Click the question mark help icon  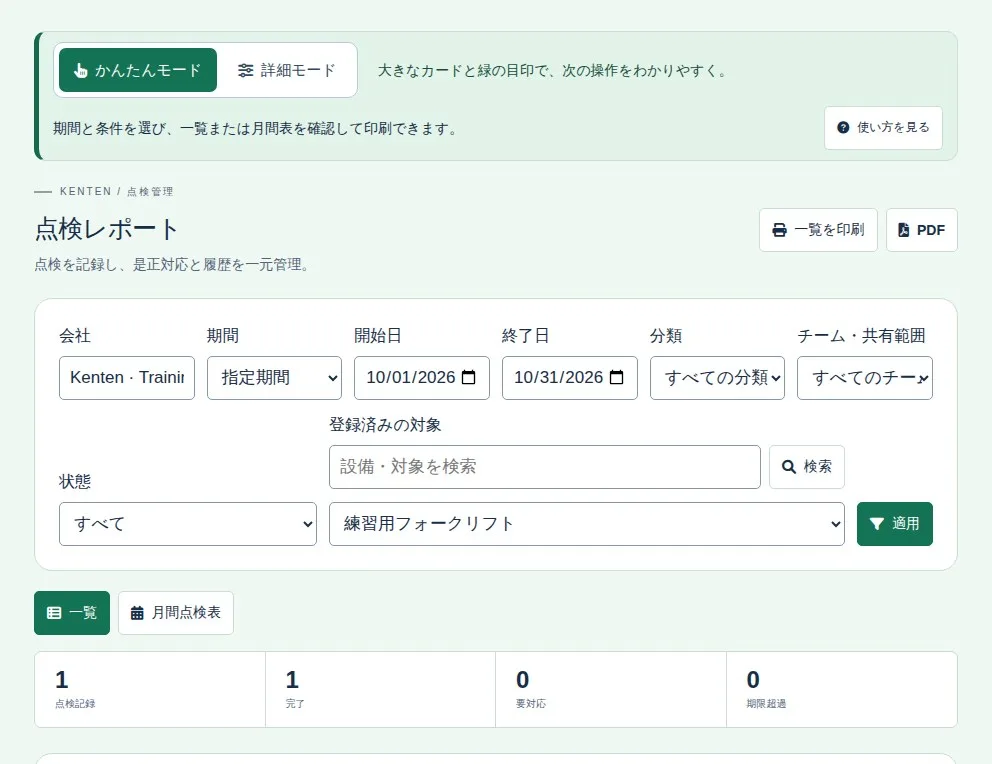pyautogui.click(x=843, y=128)
